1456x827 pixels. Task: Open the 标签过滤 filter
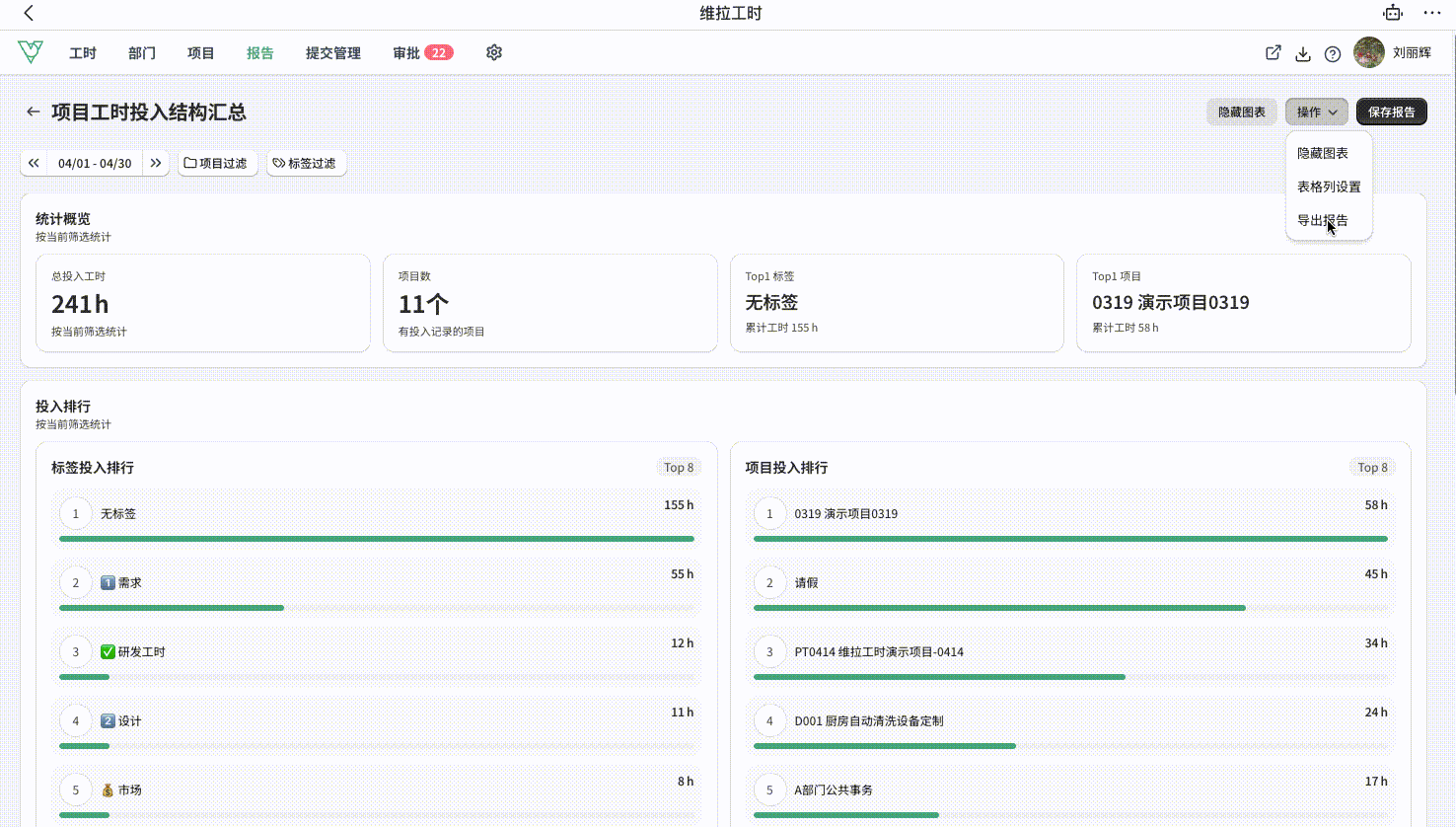[306, 163]
